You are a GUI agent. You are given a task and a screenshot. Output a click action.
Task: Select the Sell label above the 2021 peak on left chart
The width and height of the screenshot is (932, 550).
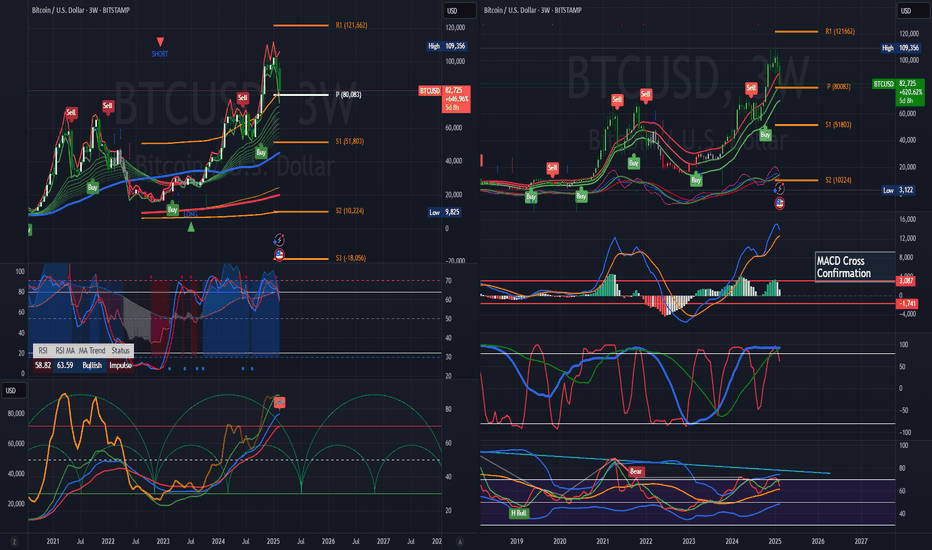click(x=71, y=113)
